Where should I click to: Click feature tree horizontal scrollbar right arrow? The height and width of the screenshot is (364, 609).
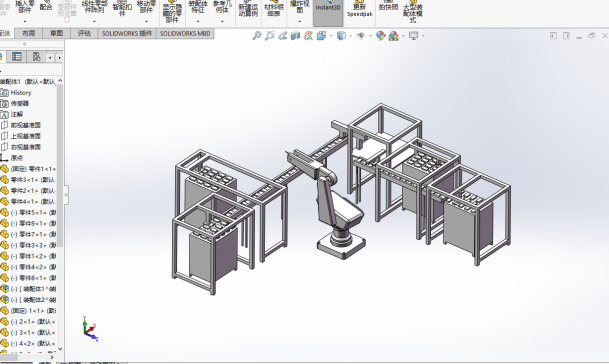(x=52, y=357)
